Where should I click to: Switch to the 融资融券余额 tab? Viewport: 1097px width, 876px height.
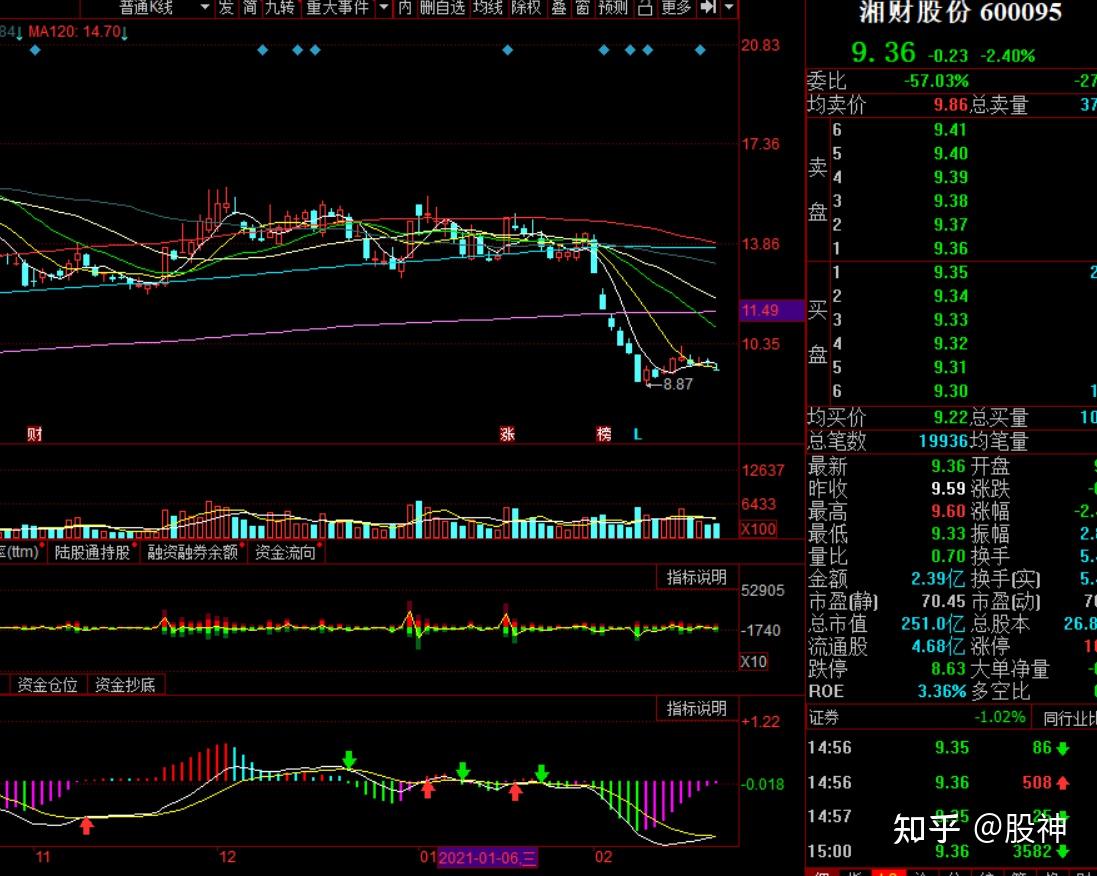click(x=193, y=552)
